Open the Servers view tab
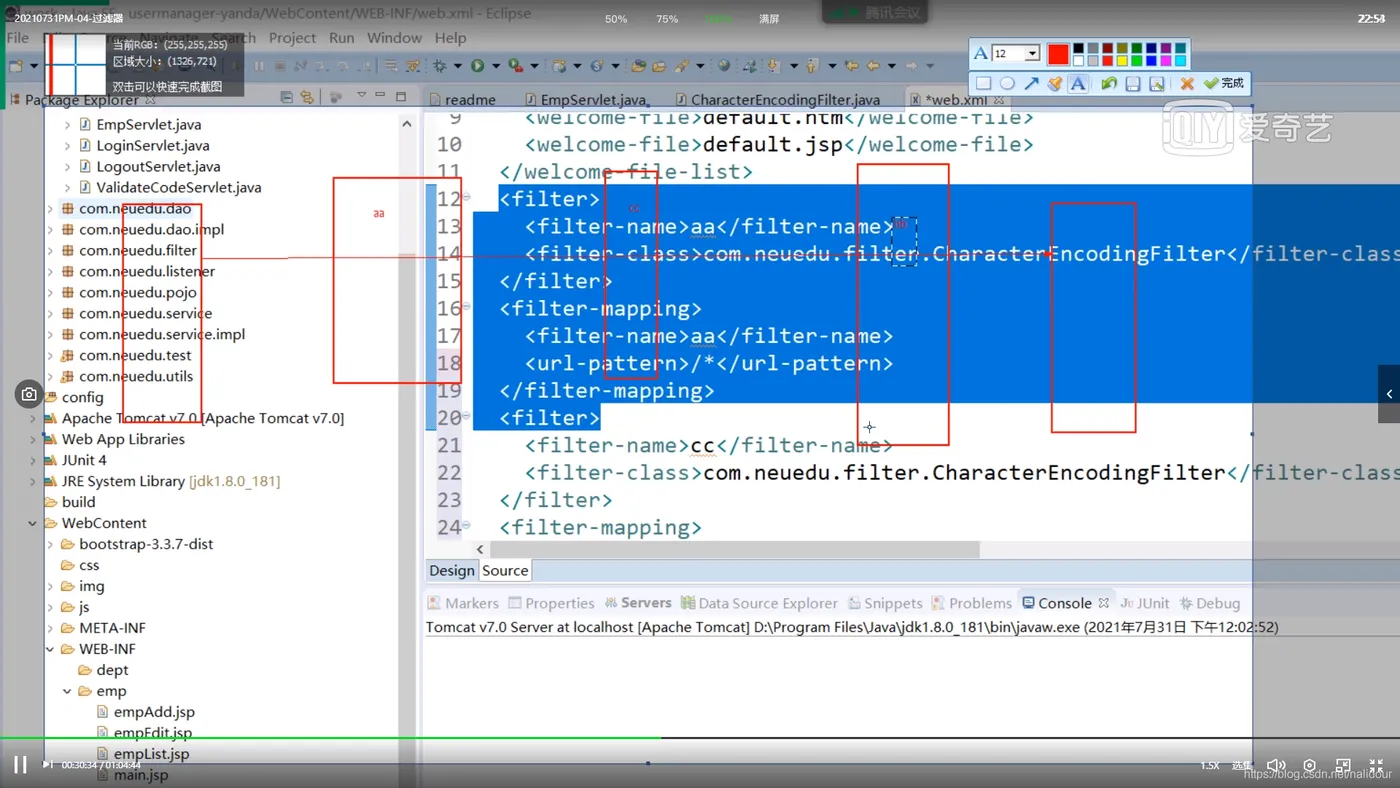Image resolution: width=1400 pixels, height=788 pixels. coord(638,603)
